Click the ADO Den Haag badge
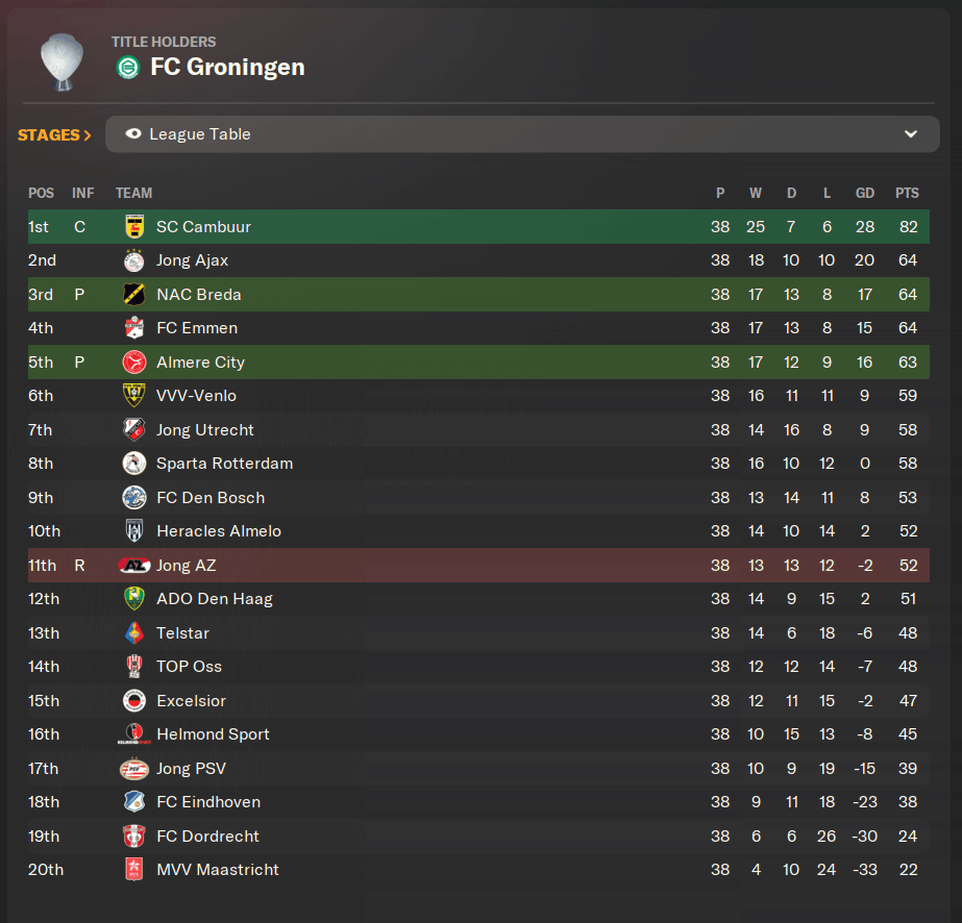Screen dimensions: 962x923 click(134, 599)
